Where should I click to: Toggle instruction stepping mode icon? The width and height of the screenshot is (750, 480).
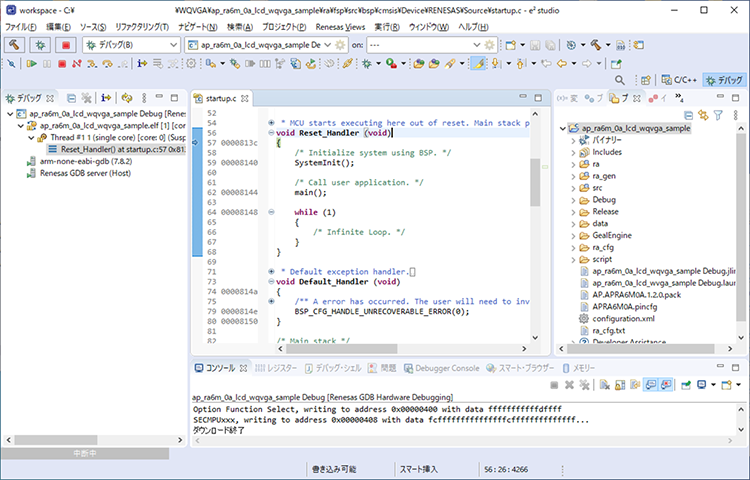(x=142, y=64)
